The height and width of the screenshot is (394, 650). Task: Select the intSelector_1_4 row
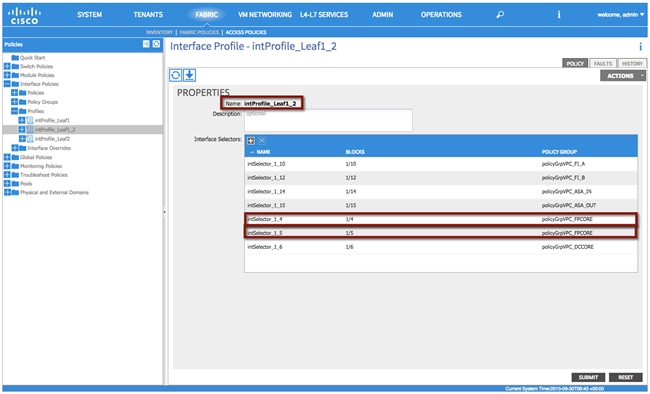(441, 219)
